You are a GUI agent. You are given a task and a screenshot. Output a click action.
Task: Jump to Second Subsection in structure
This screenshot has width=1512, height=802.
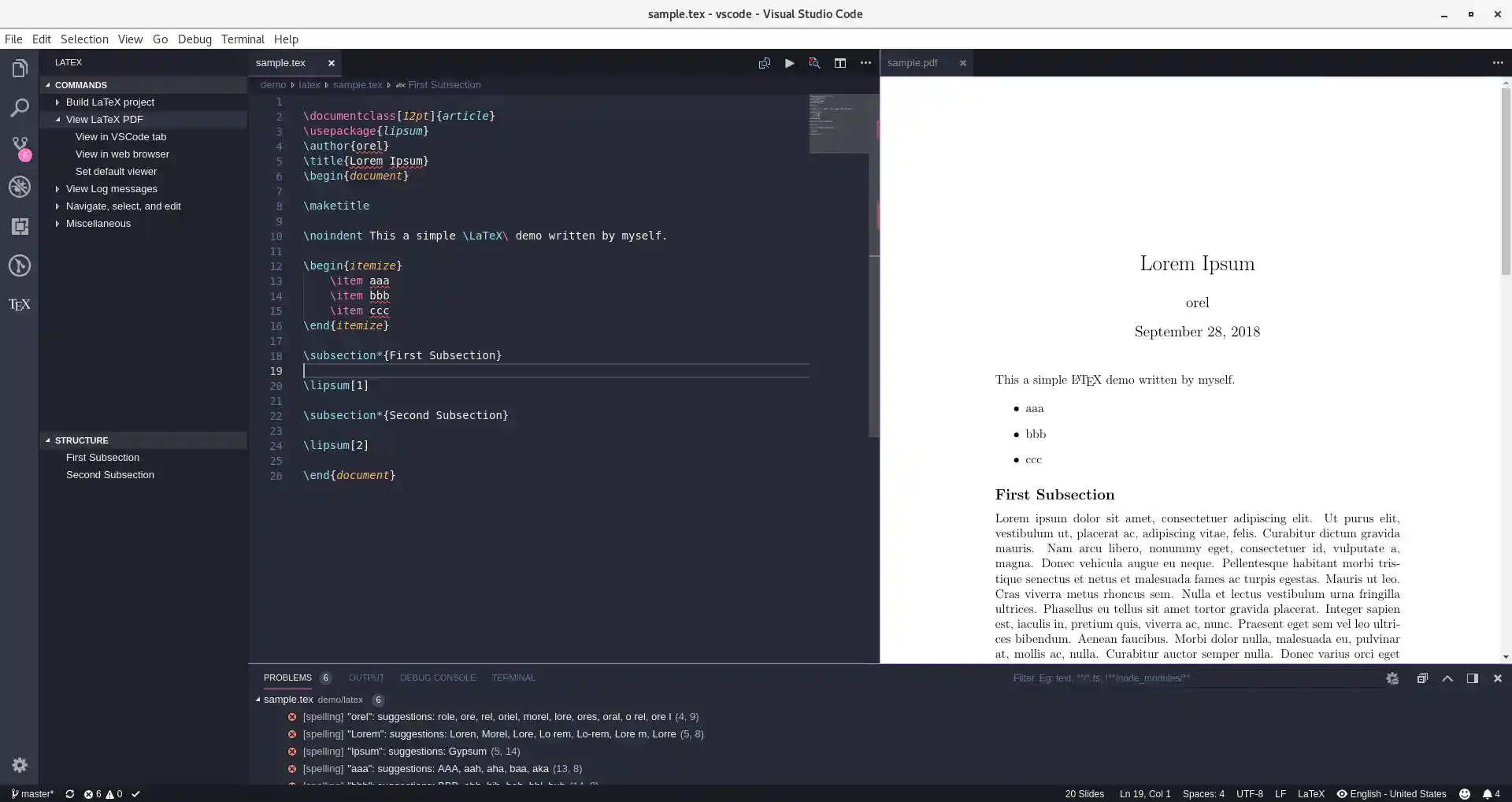(x=110, y=475)
